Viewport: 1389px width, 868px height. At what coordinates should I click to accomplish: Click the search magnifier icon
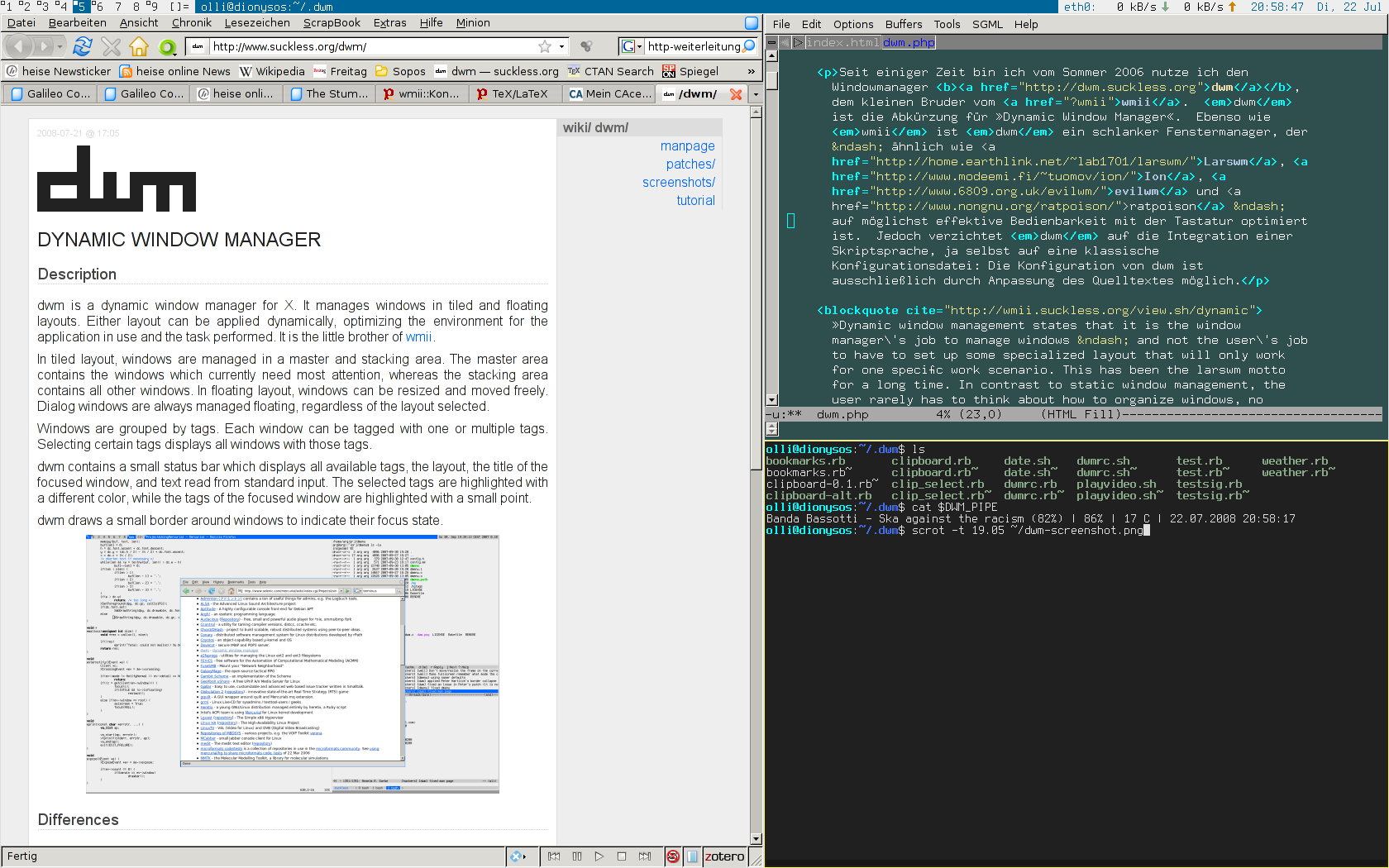[749, 46]
